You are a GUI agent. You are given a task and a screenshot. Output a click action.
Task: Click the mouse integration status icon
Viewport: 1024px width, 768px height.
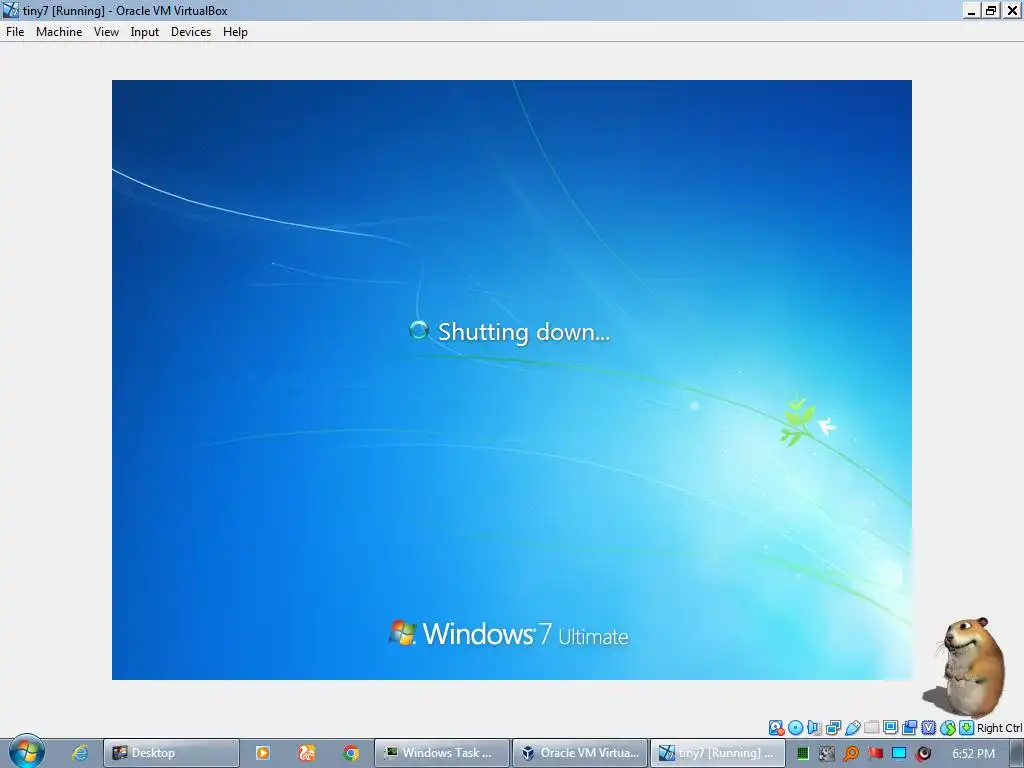pos(948,728)
